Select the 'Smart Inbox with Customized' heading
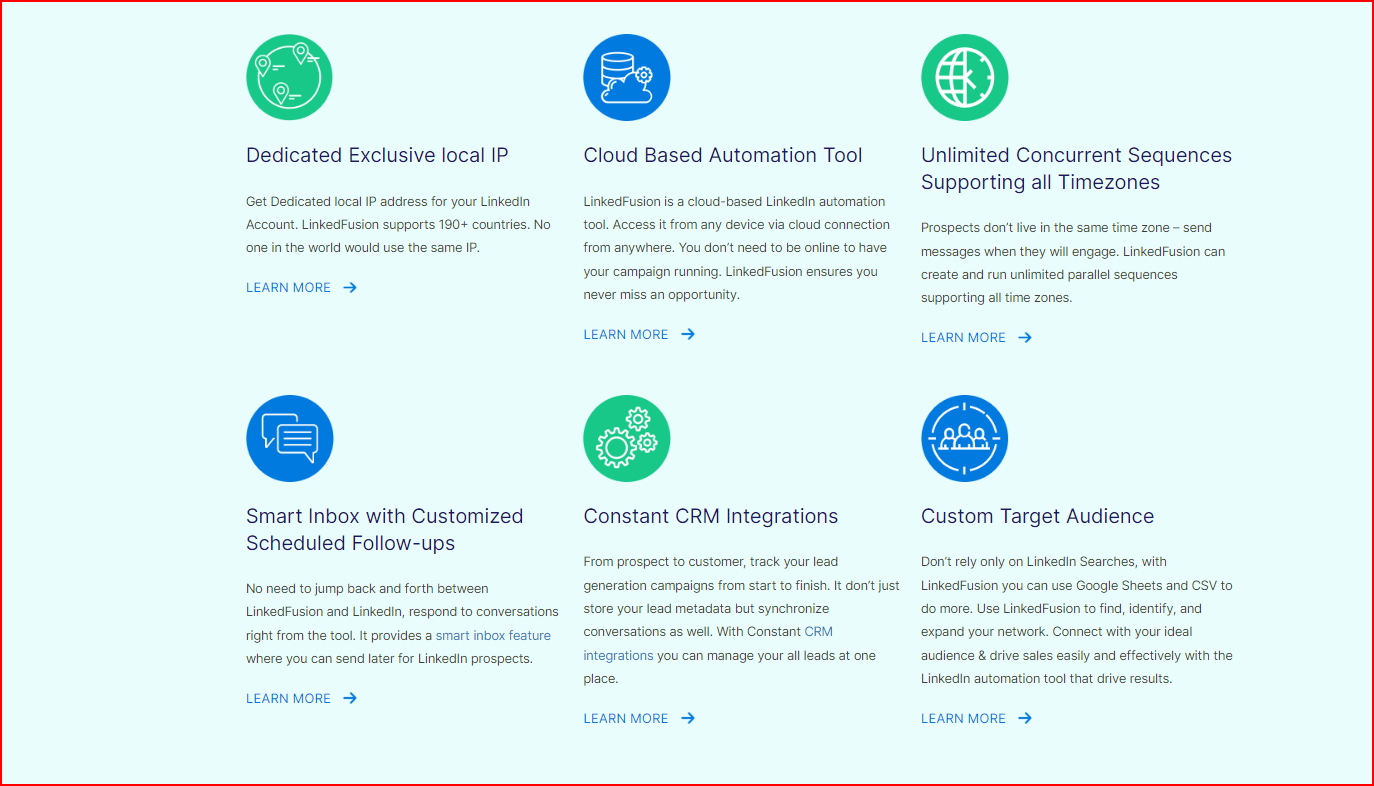This screenshot has width=1374, height=786. (x=385, y=529)
